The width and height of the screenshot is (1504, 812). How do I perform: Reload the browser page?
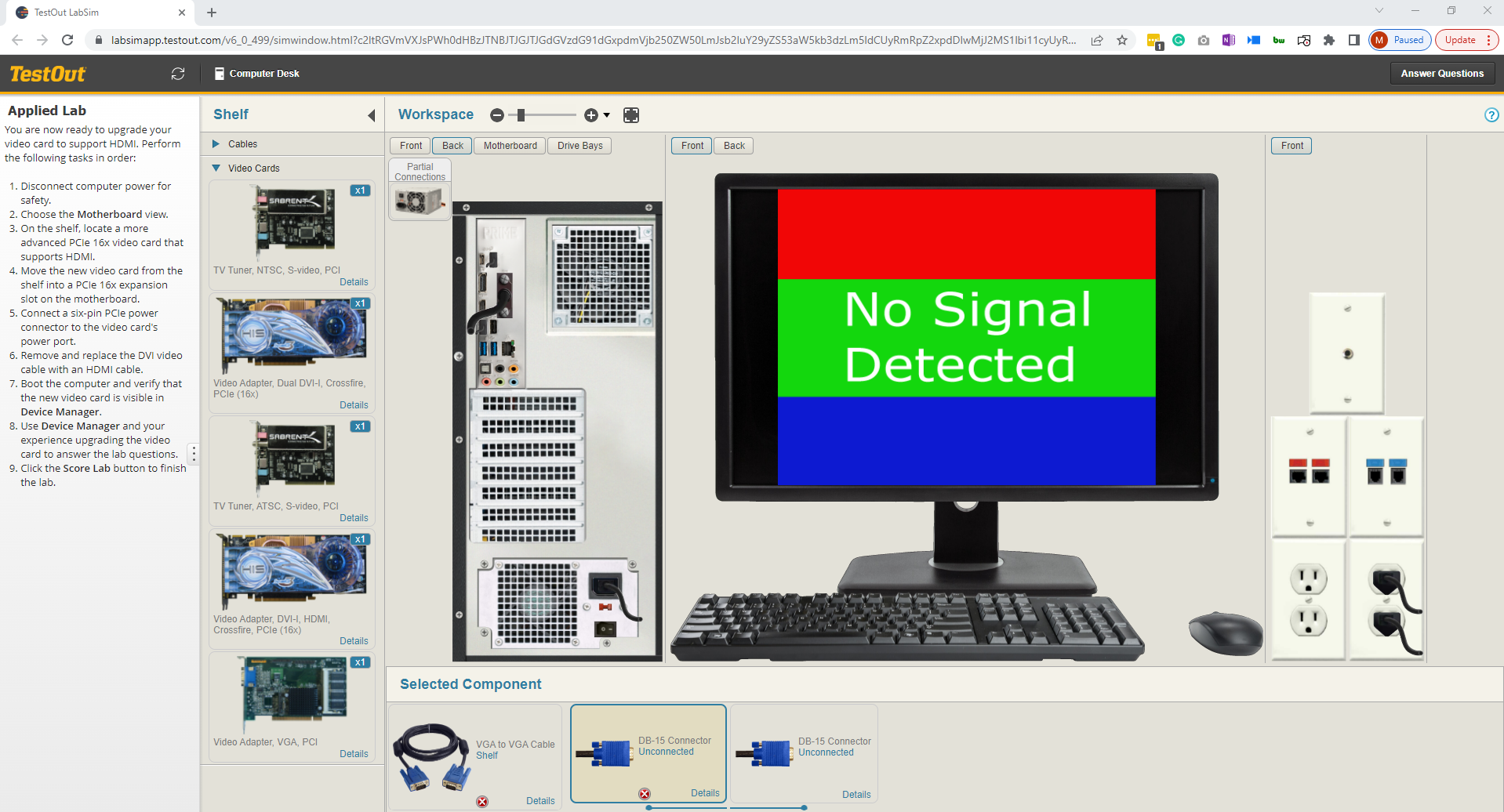(67, 40)
